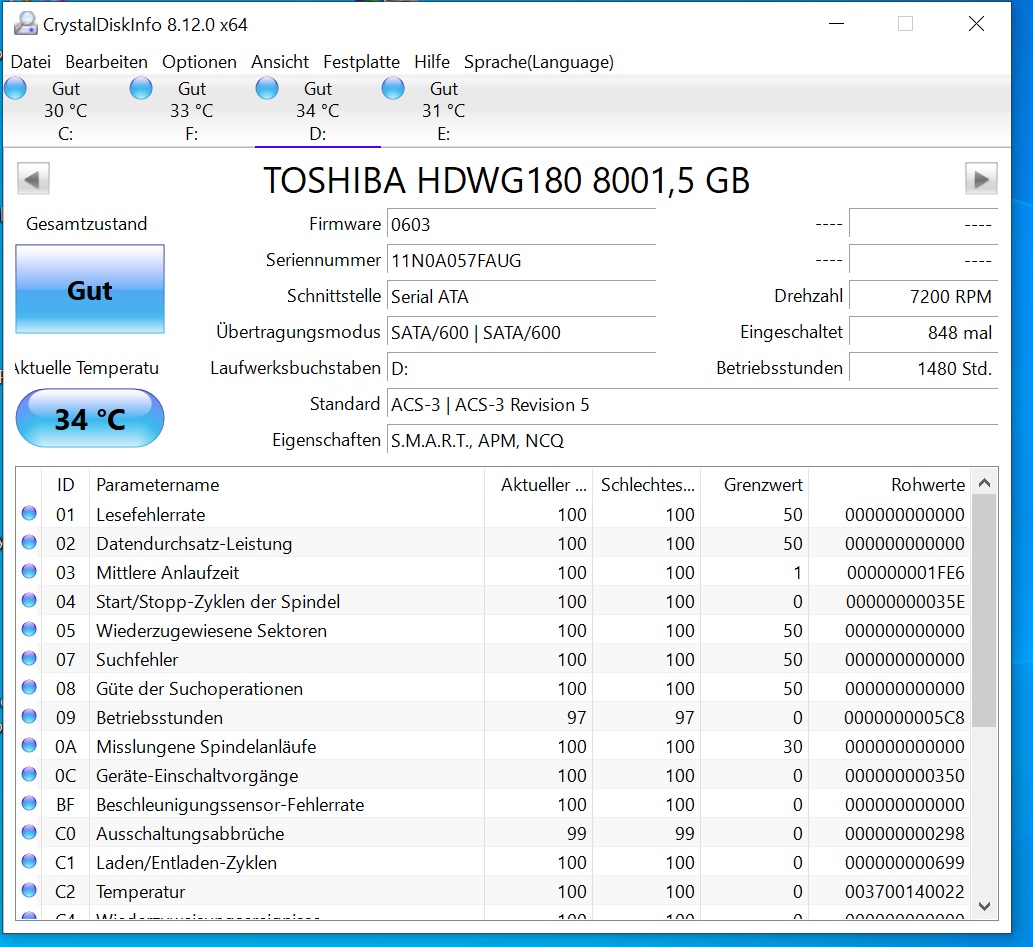Click status orb of Ausschaltungsabbrüche row
Screen dimensions: 1033x947
(x=29, y=832)
